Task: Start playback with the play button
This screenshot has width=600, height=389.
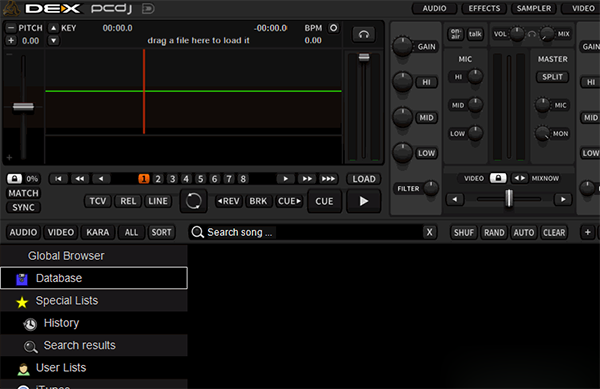Action: point(364,201)
